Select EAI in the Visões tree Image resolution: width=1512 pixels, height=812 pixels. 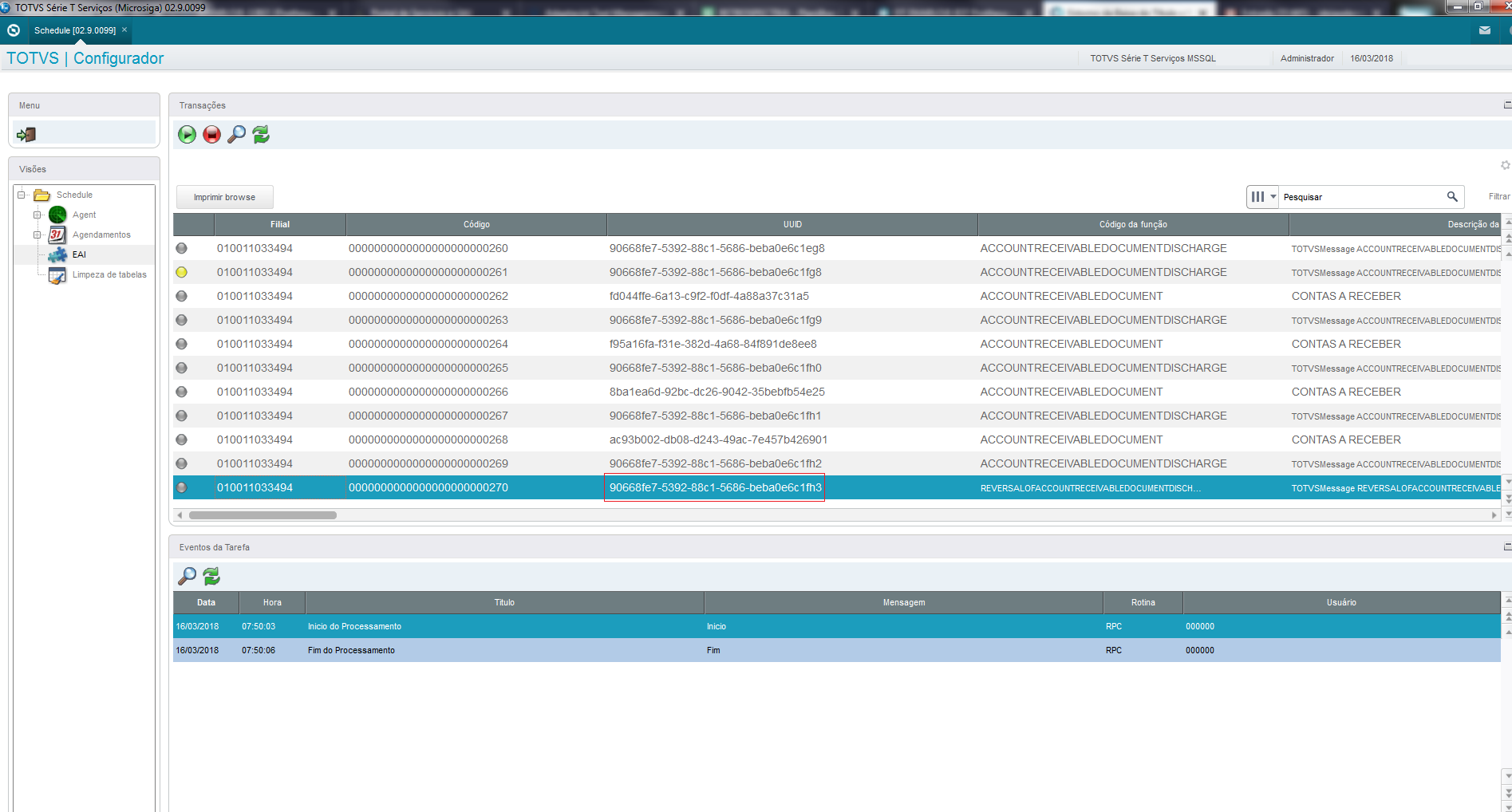coord(79,254)
